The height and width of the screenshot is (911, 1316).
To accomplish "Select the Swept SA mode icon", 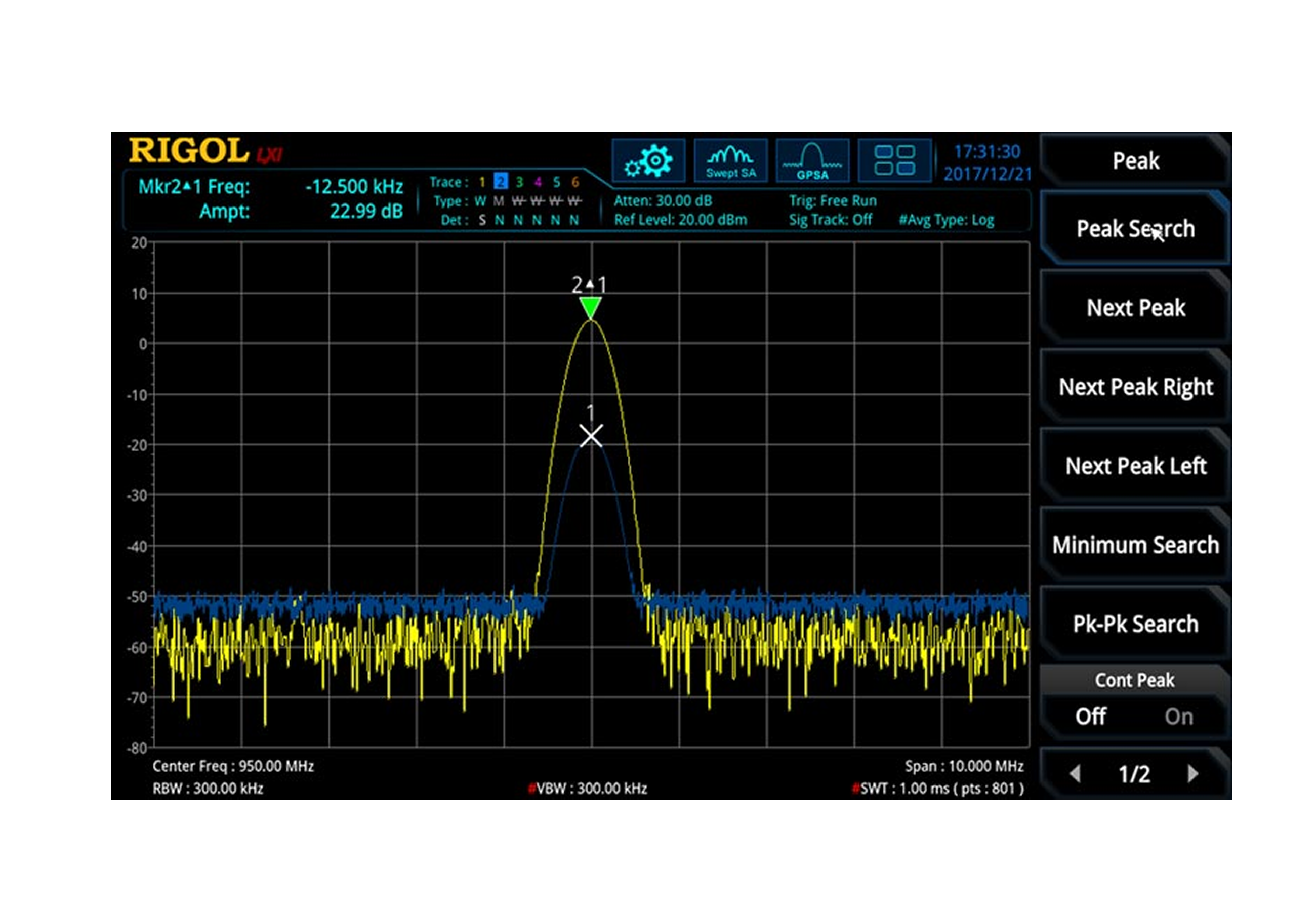I will [730, 160].
